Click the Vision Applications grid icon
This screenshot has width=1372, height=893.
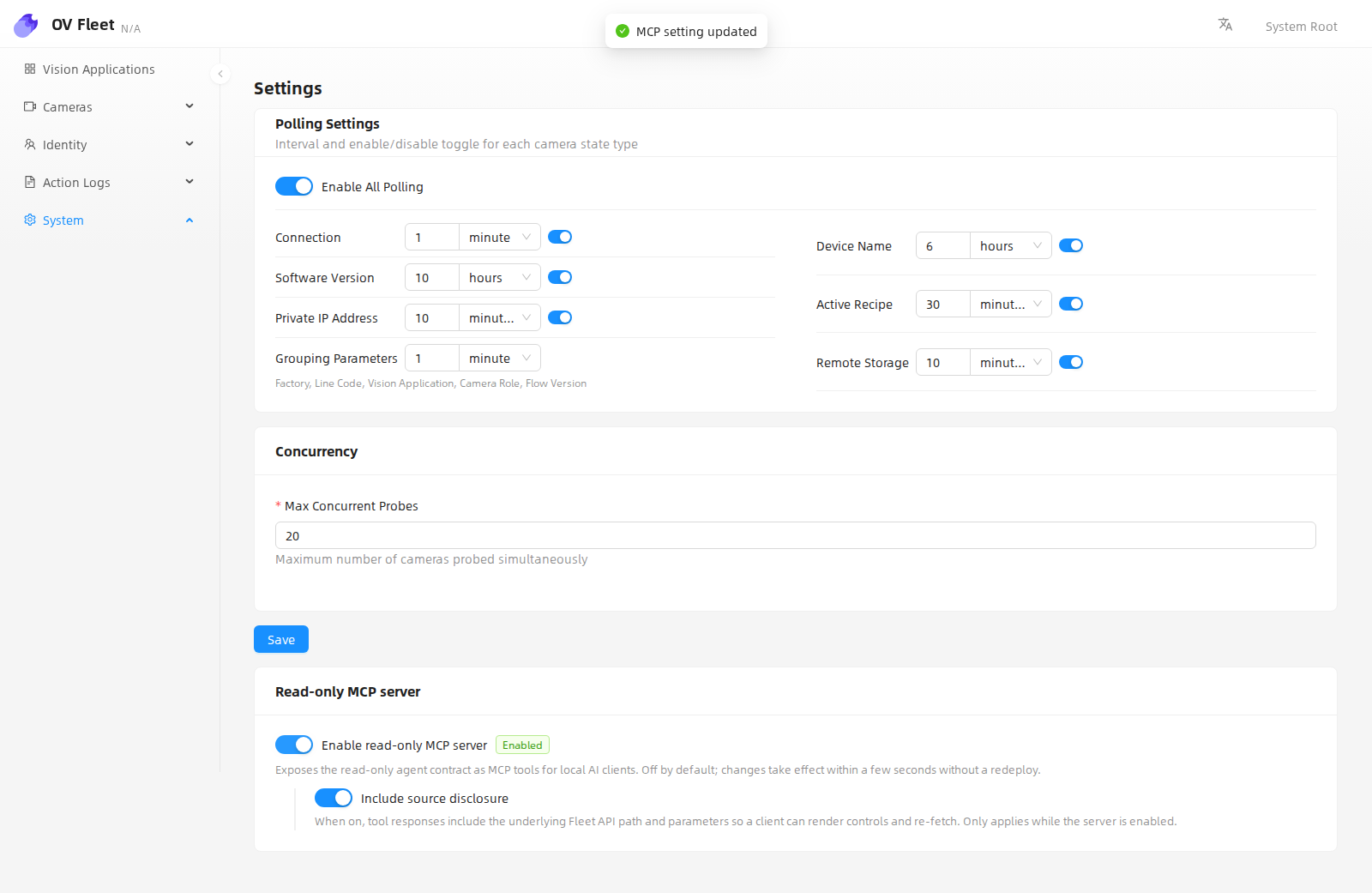(x=30, y=69)
